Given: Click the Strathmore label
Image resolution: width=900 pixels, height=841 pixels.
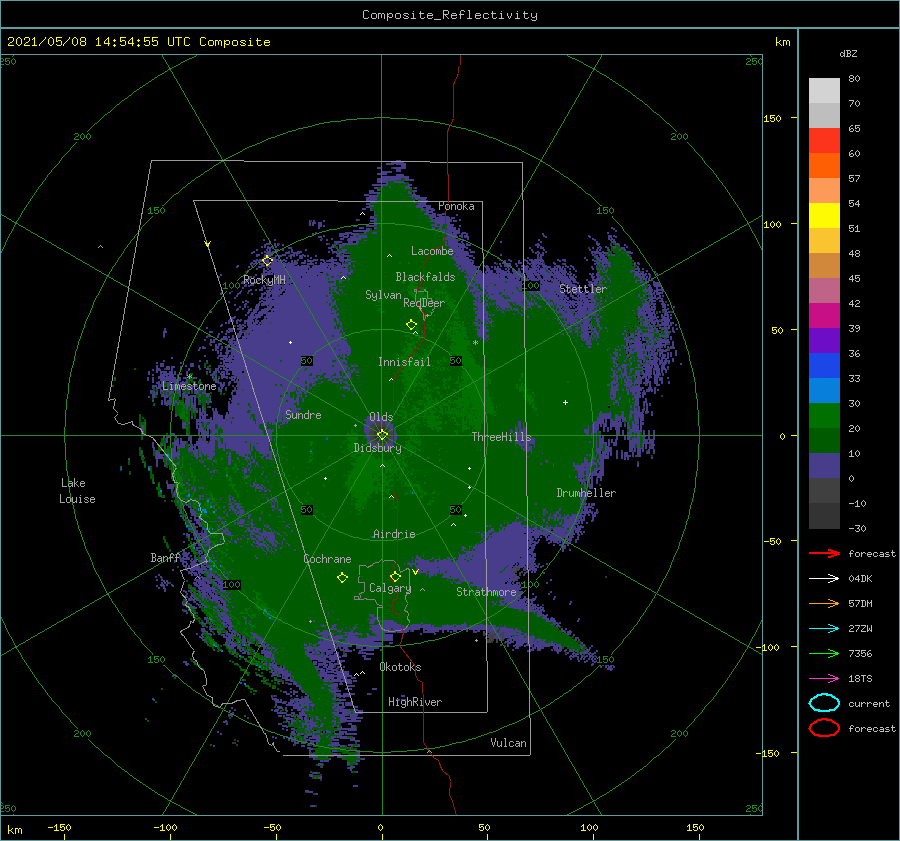Looking at the screenshot, I should click(486, 592).
